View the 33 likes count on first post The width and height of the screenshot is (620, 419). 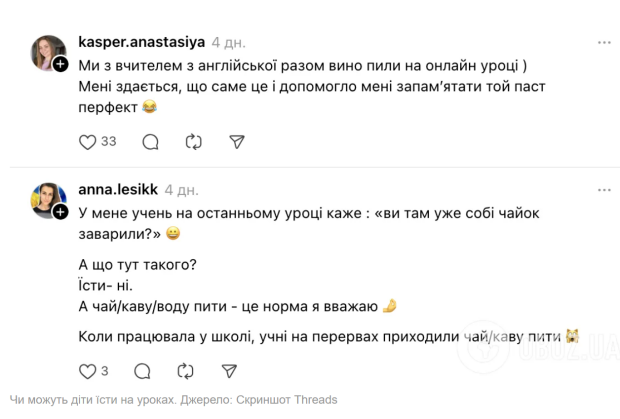coord(109,142)
